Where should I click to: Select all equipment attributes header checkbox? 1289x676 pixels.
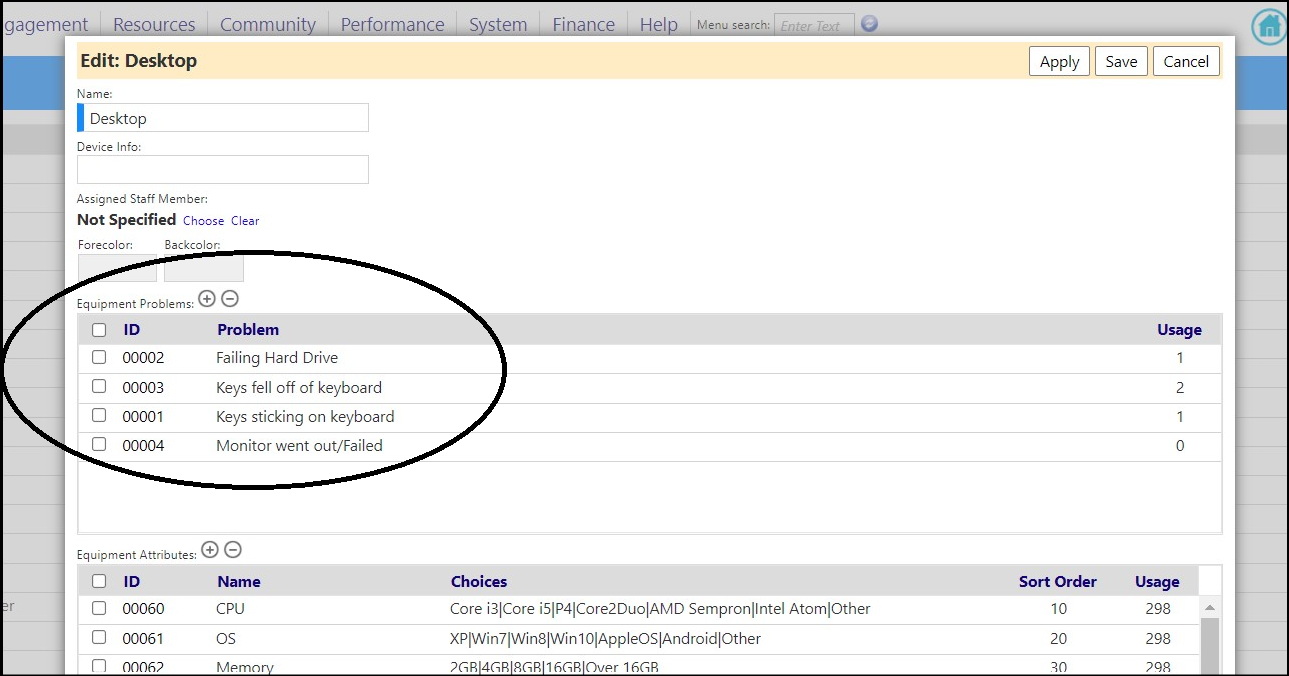click(x=99, y=581)
